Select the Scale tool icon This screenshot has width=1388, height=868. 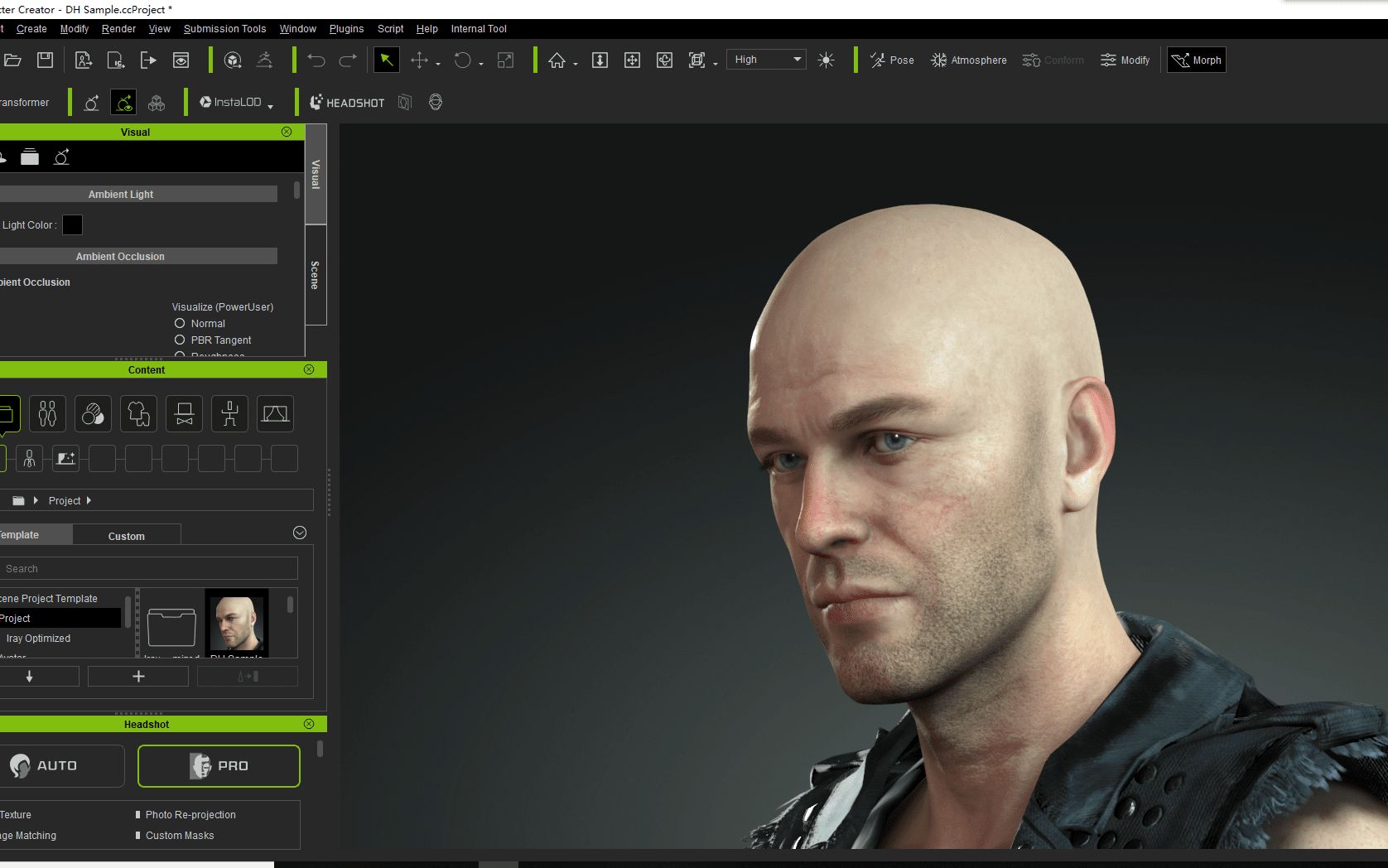click(x=505, y=60)
